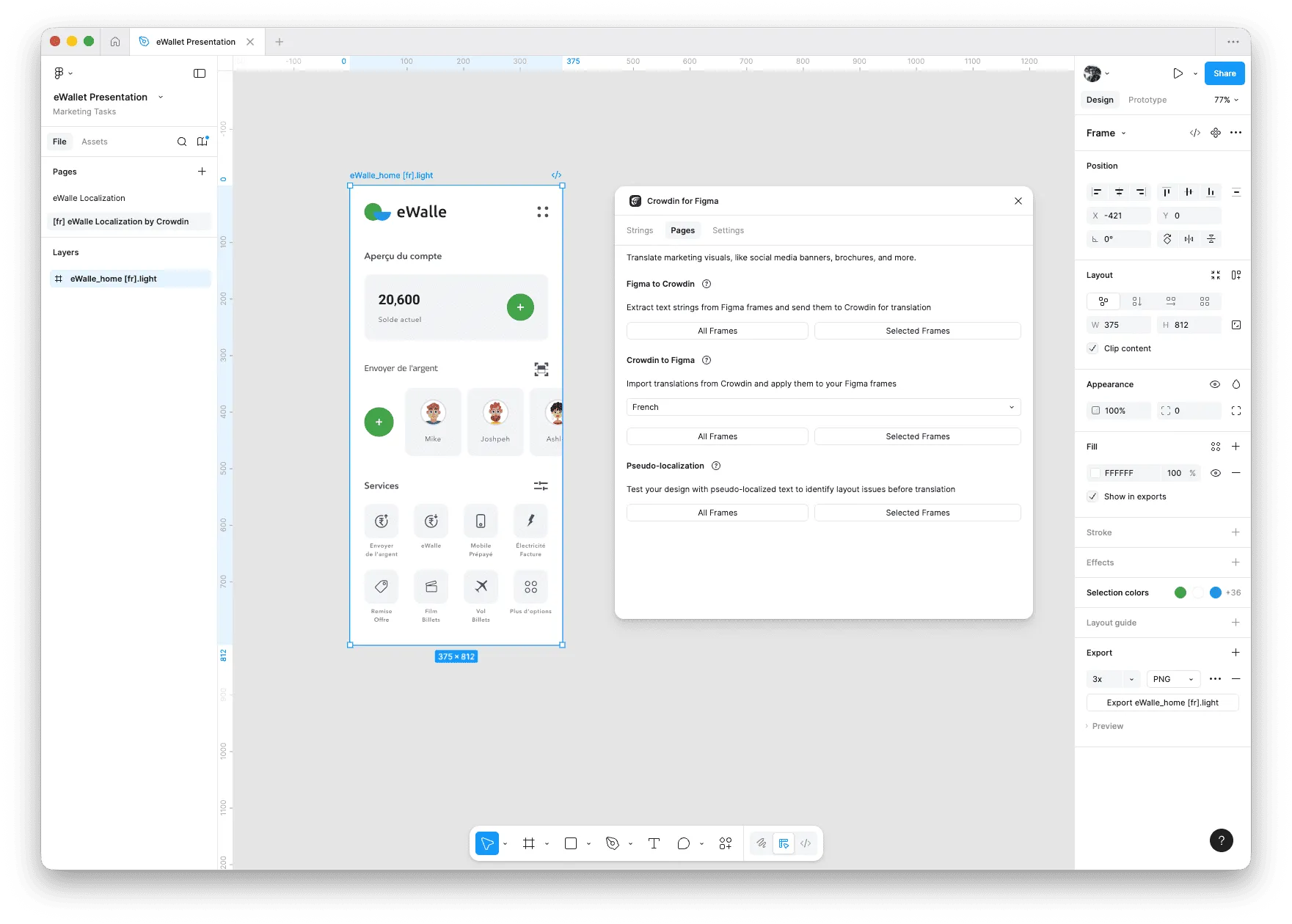Select the Frame tool
Screen dimensions: 1292x924
pos(528,843)
